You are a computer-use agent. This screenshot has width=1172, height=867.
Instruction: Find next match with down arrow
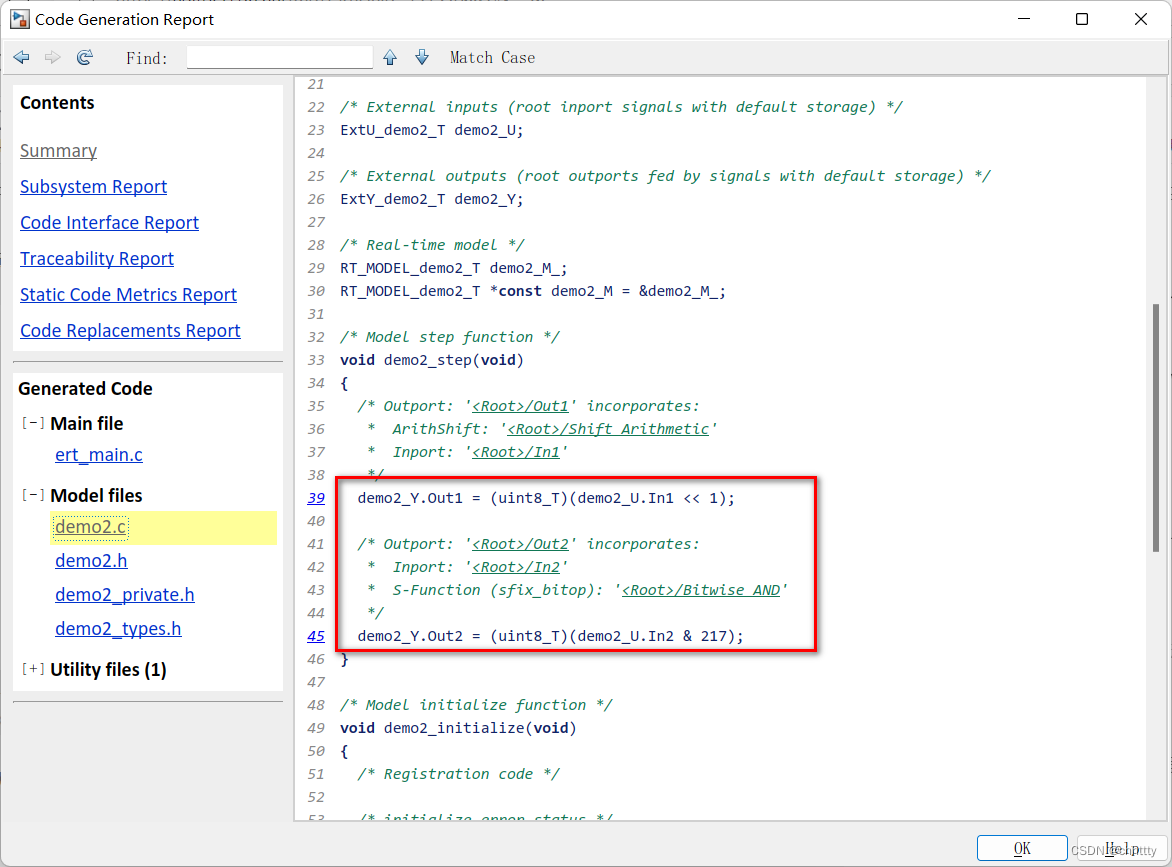click(422, 58)
